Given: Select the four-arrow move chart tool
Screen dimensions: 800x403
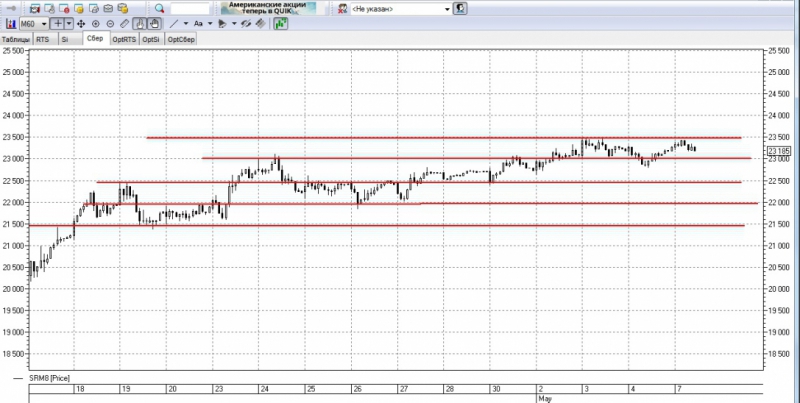Looking at the screenshot, I should point(81,23).
